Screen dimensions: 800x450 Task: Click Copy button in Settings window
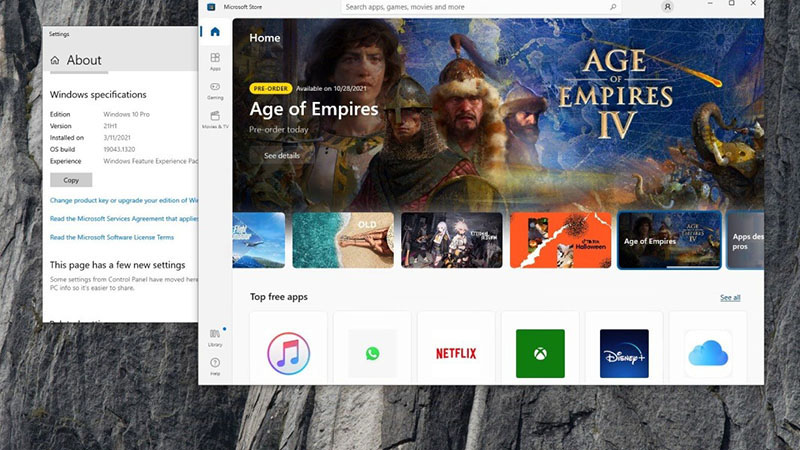[x=71, y=180]
